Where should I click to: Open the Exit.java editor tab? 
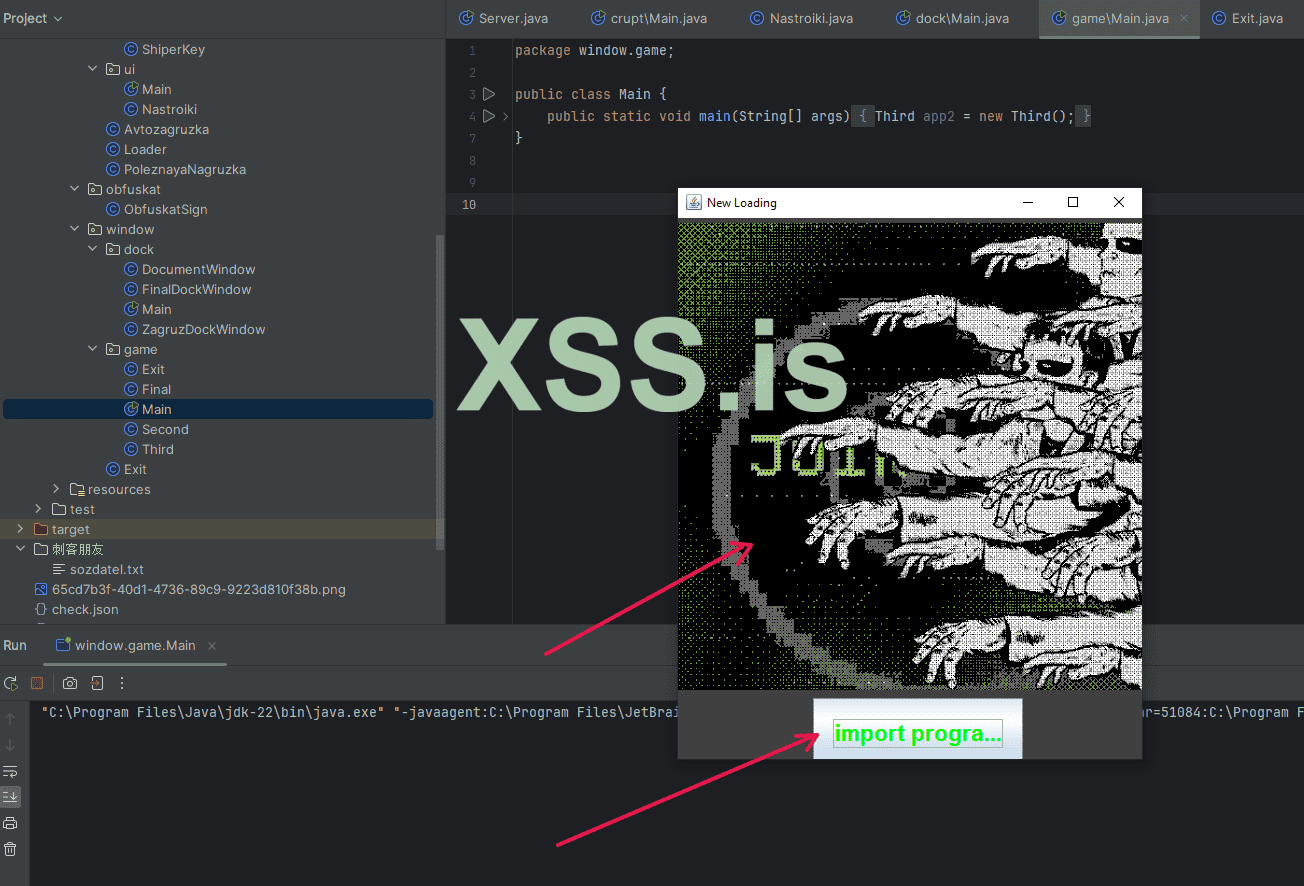[x=1247, y=18]
